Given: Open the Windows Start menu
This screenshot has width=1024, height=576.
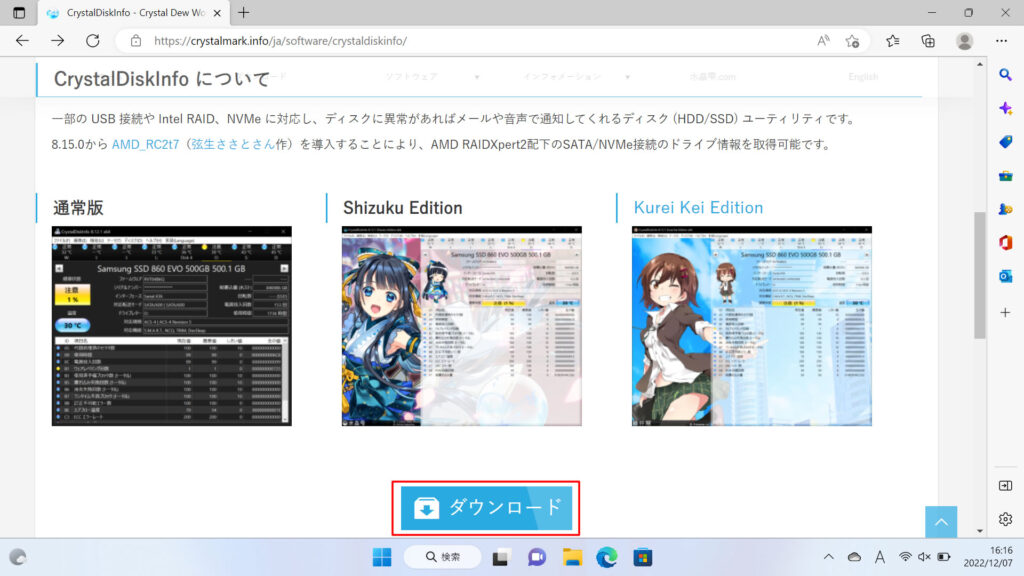Looking at the screenshot, I should [x=381, y=557].
